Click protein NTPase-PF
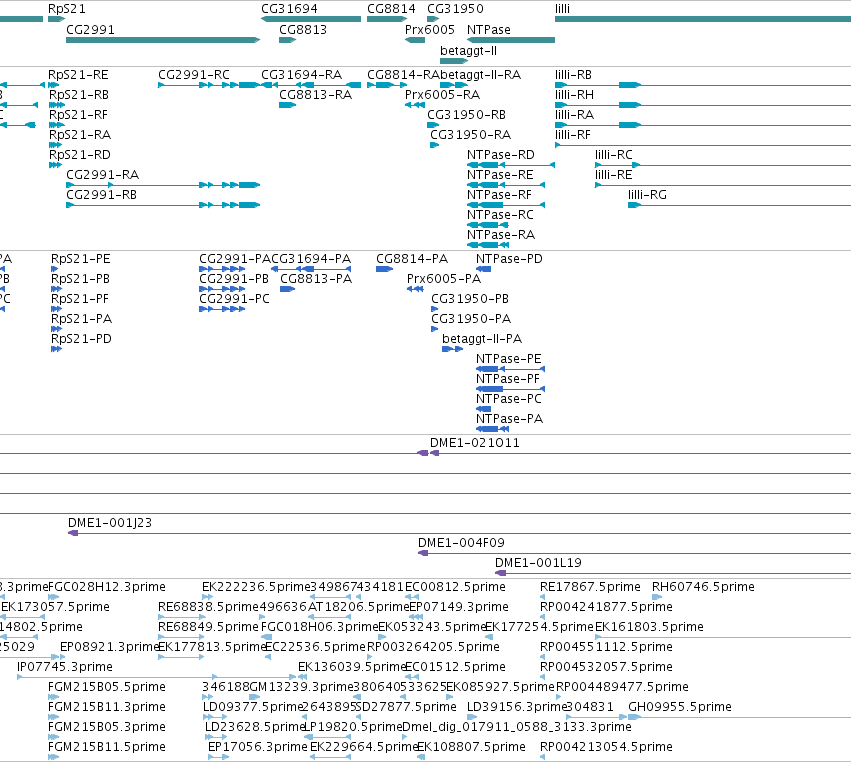Image resolution: width=851 pixels, height=762 pixels. click(510, 389)
